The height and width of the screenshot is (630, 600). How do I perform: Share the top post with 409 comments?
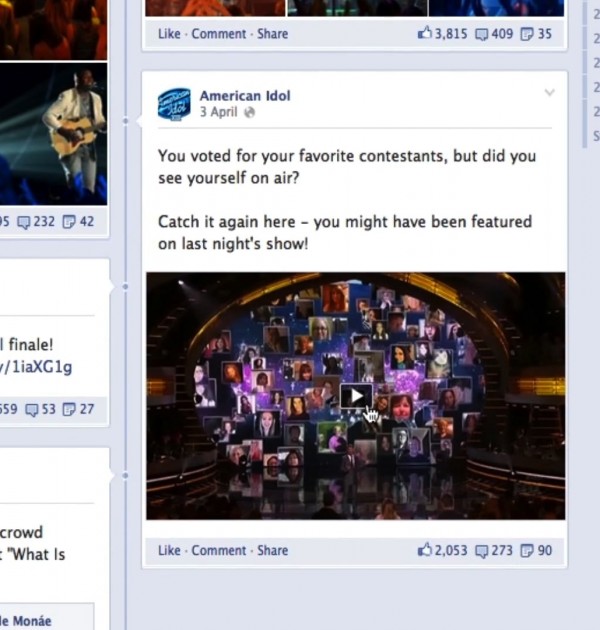pos(272,34)
